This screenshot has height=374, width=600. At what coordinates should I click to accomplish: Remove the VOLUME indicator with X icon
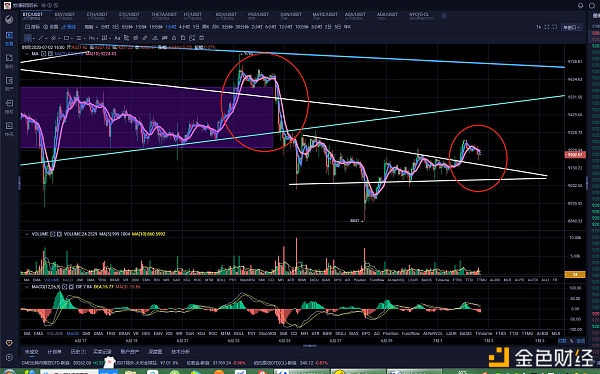(x=59, y=234)
